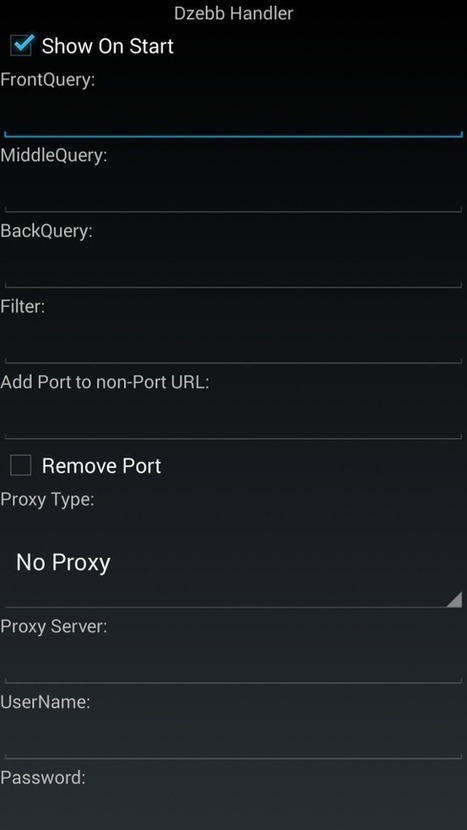The height and width of the screenshot is (830, 467).
Task: Select the BackQuery input field
Action: pyautogui.click(x=234, y=266)
